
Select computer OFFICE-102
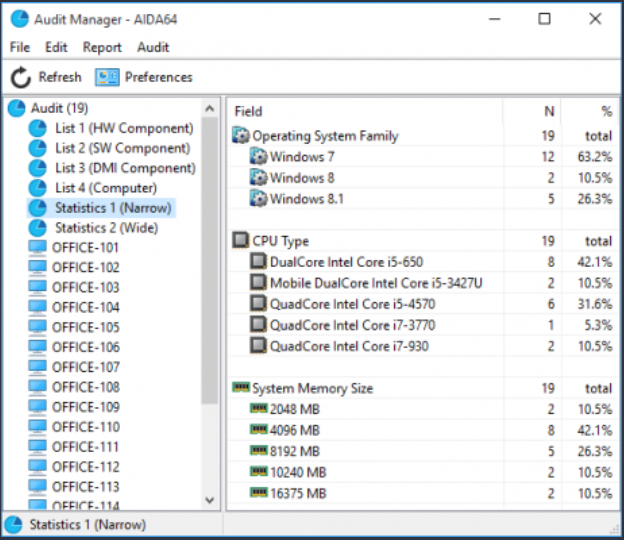(86, 267)
